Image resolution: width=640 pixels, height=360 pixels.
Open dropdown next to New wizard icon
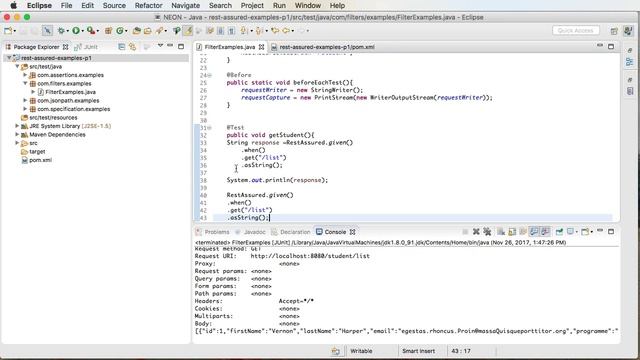pyautogui.click(x=15, y=31)
